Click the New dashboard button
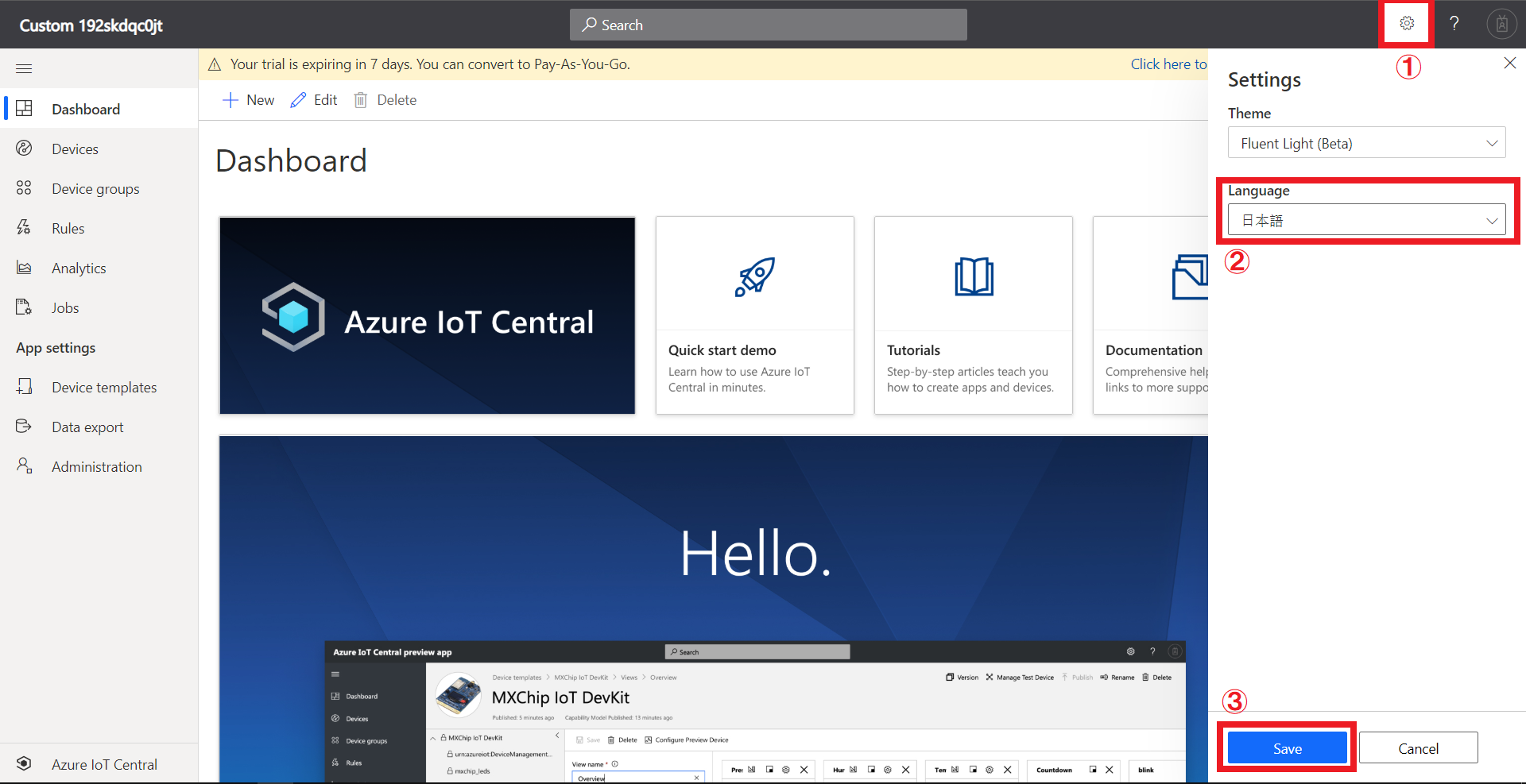1526x784 pixels. [x=249, y=100]
